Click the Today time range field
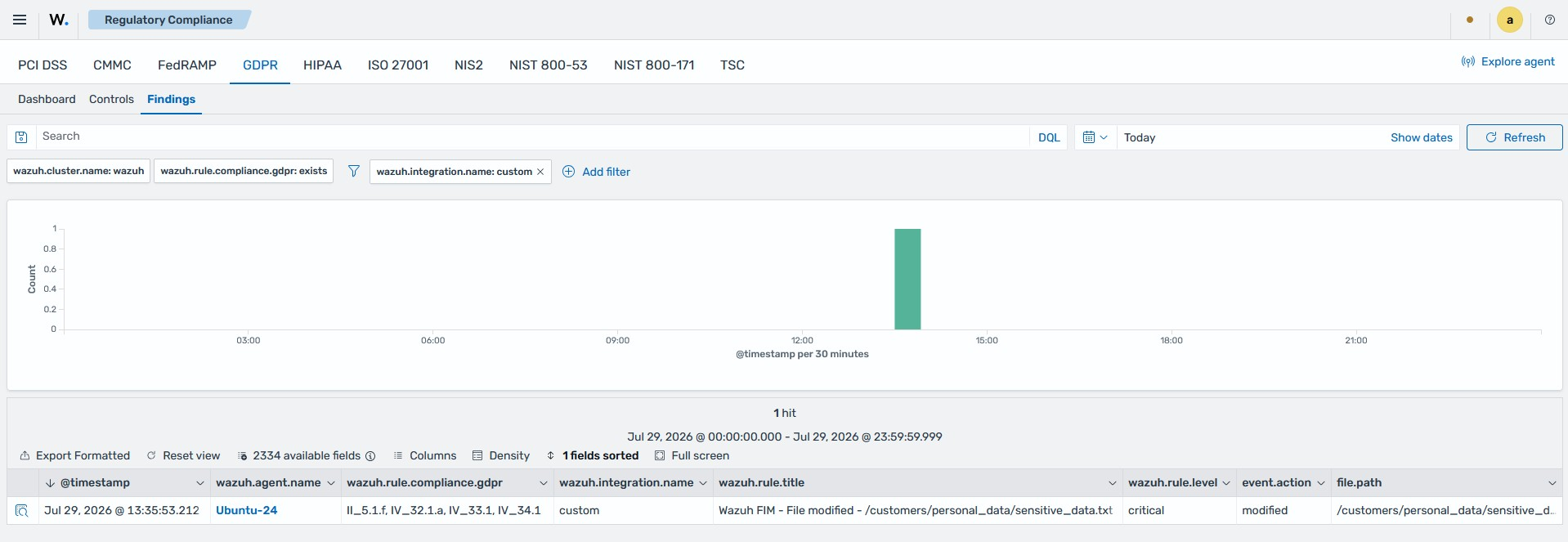The width and height of the screenshot is (1568, 542). [1251, 137]
